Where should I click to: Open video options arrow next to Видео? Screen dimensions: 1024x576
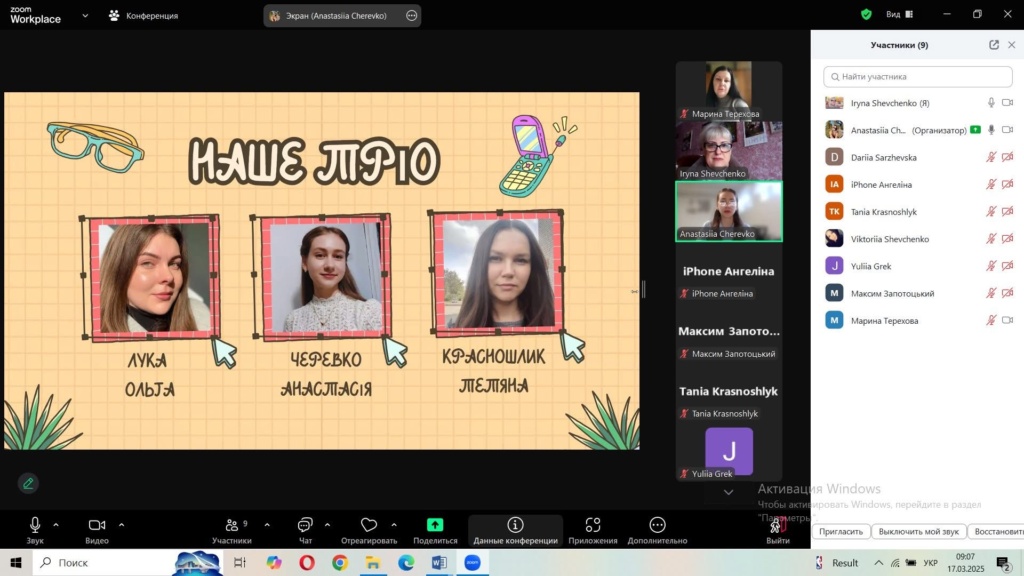121,524
